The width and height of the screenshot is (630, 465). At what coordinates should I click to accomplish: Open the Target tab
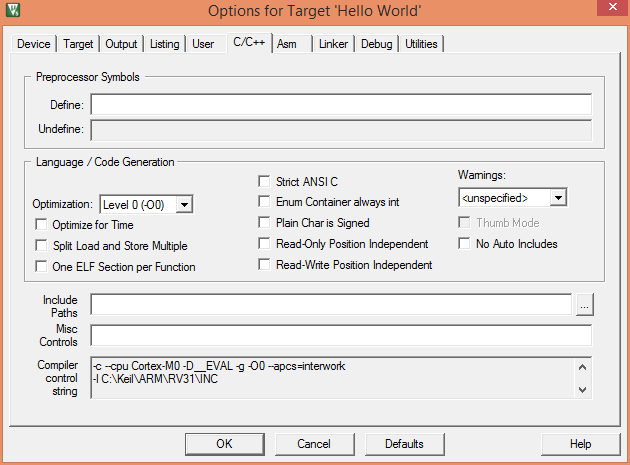pos(78,44)
